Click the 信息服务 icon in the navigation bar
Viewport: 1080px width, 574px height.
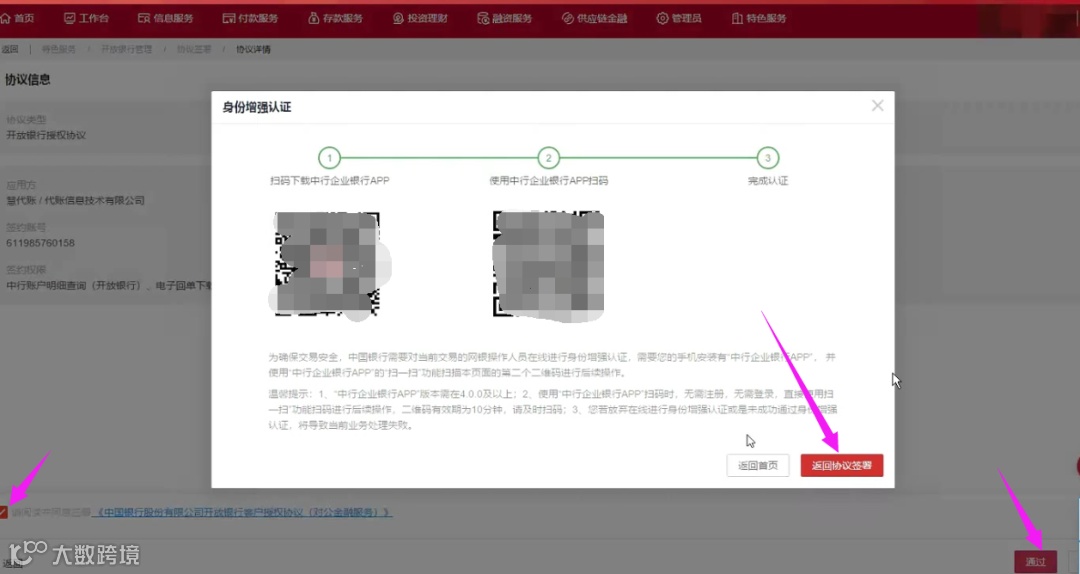[x=144, y=18]
